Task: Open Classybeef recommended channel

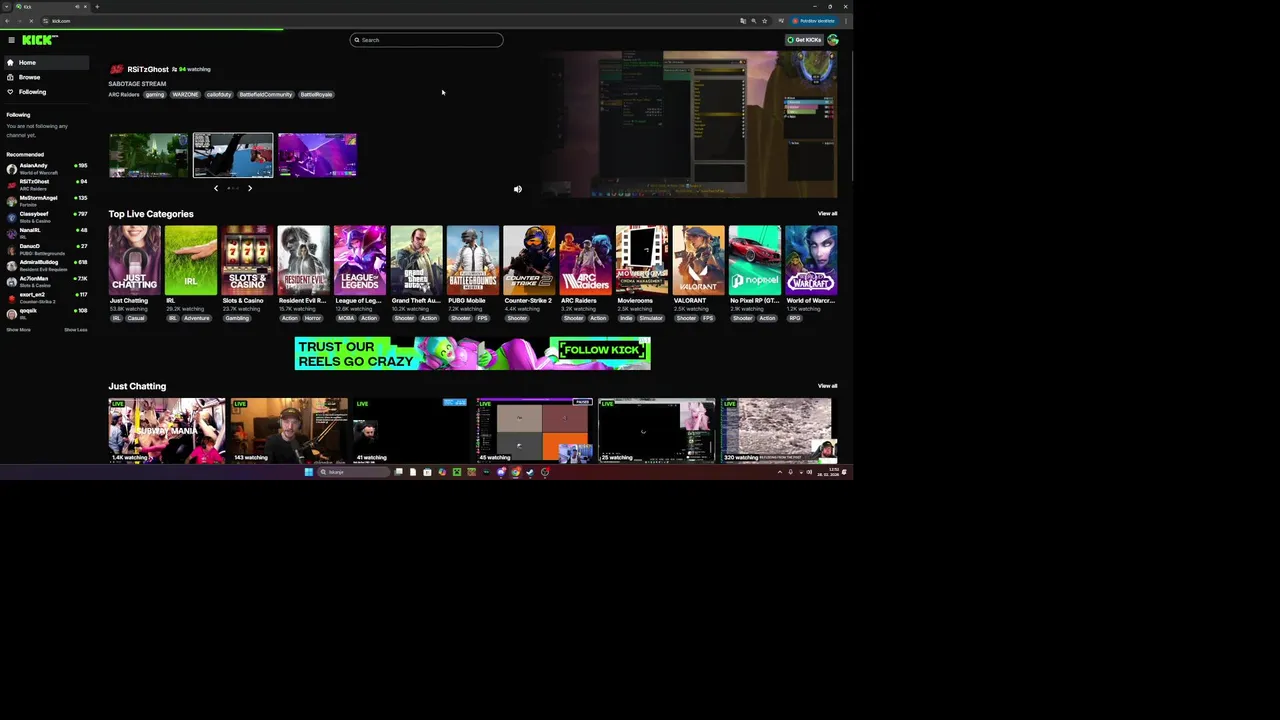Action: (46, 216)
